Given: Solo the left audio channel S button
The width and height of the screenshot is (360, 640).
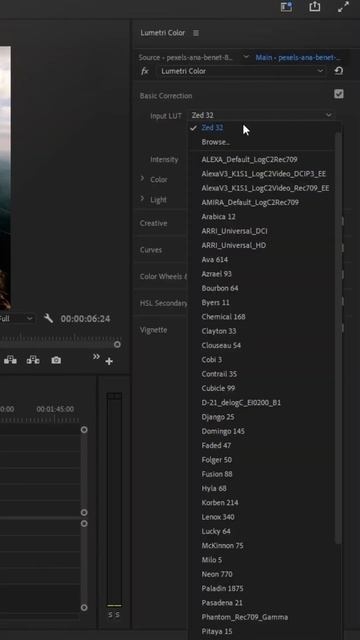Looking at the screenshot, I should click(111, 615).
